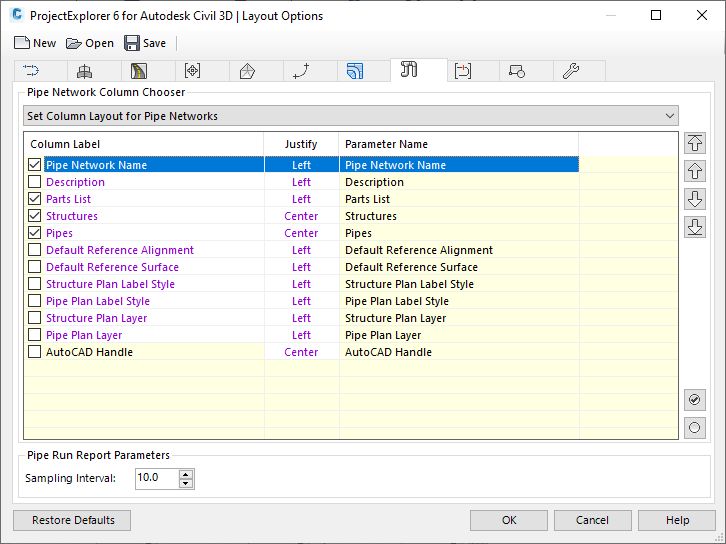Check the AutoCAD Handle checkbox
726x544 pixels.
point(34,352)
